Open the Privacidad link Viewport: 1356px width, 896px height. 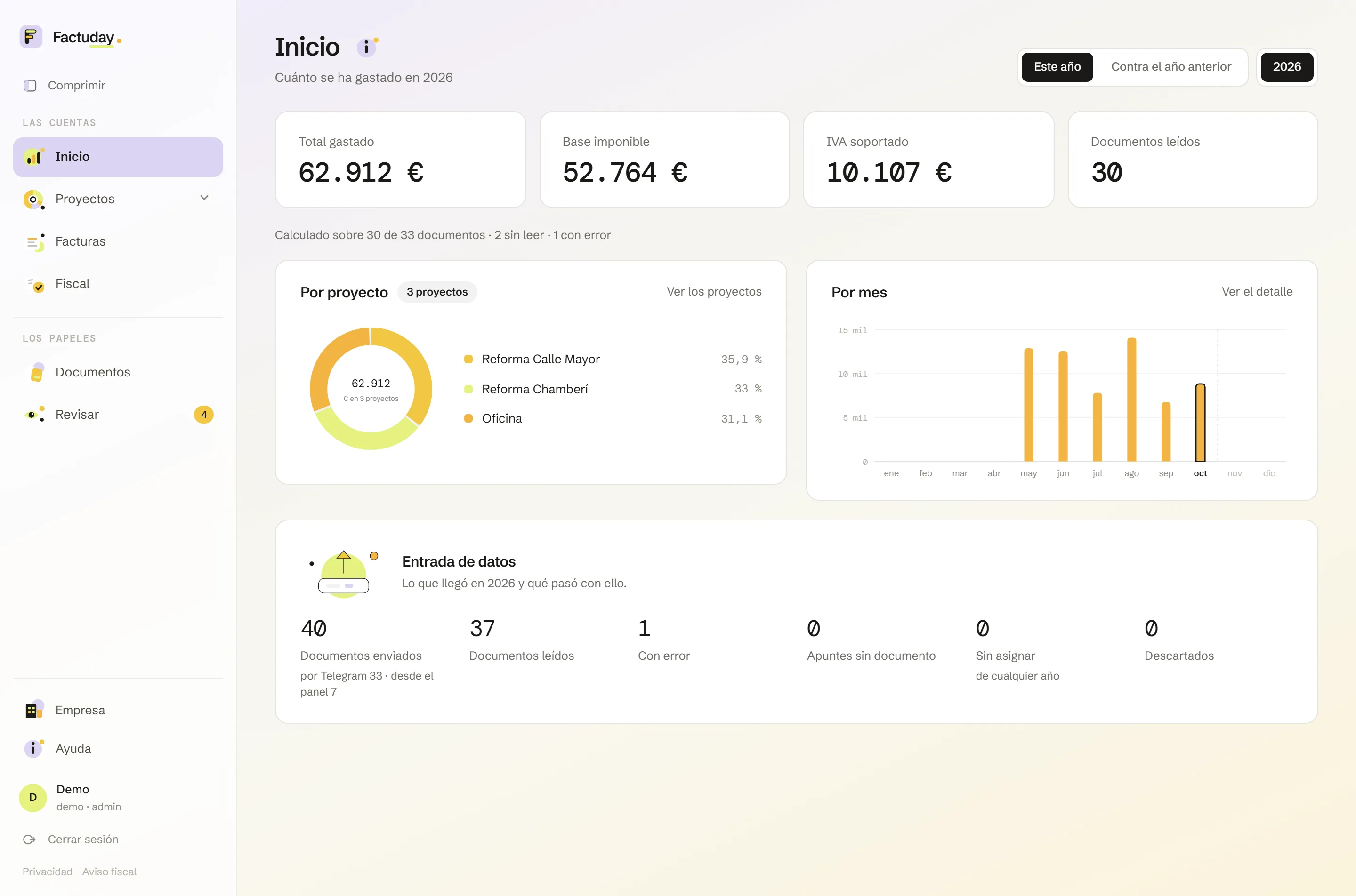(x=48, y=872)
